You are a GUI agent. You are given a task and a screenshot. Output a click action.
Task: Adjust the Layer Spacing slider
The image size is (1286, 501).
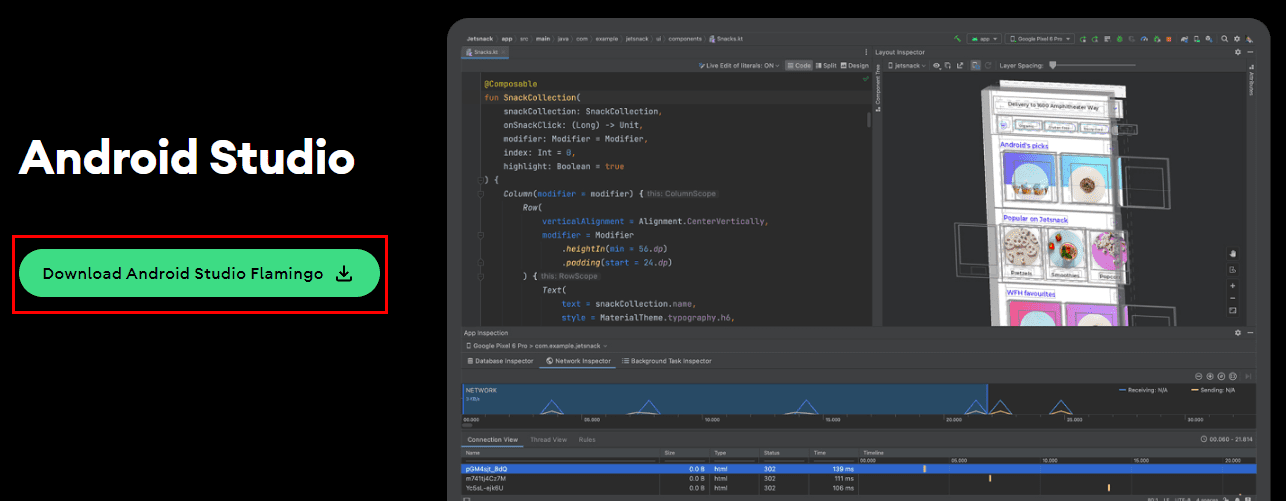(x=1093, y=65)
